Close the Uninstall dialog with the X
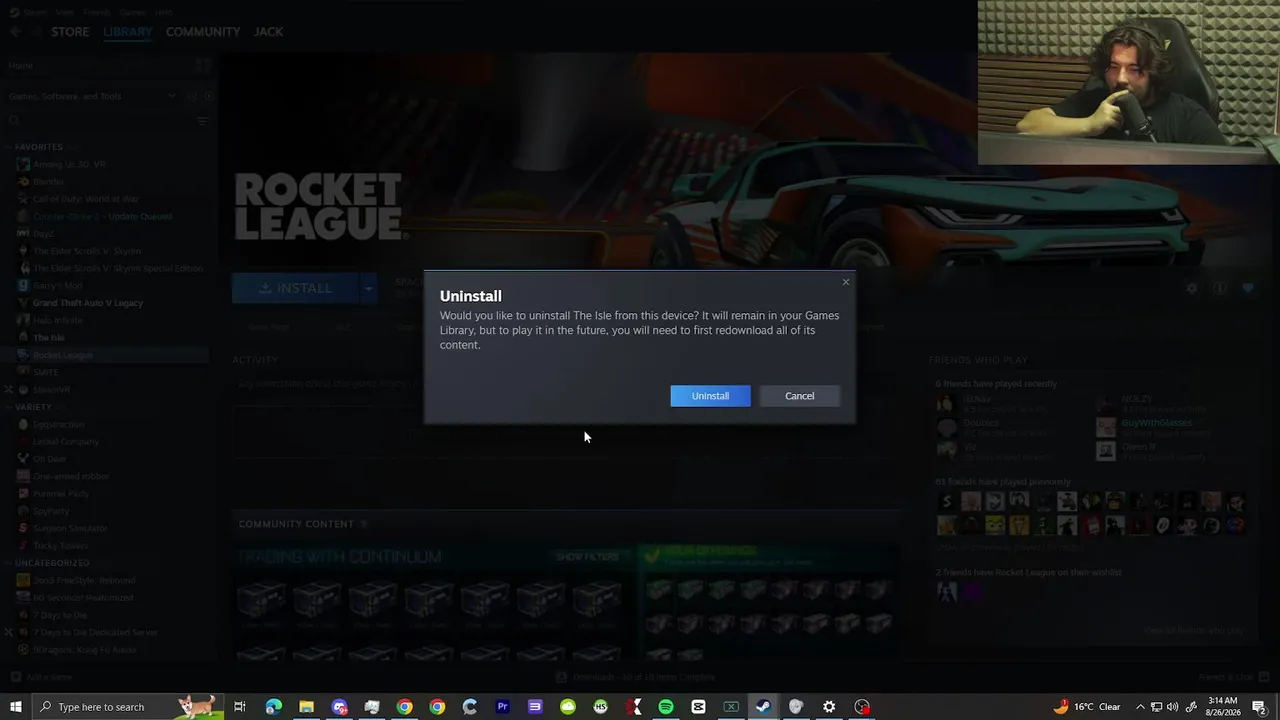The height and width of the screenshot is (720, 1280). coord(846,282)
